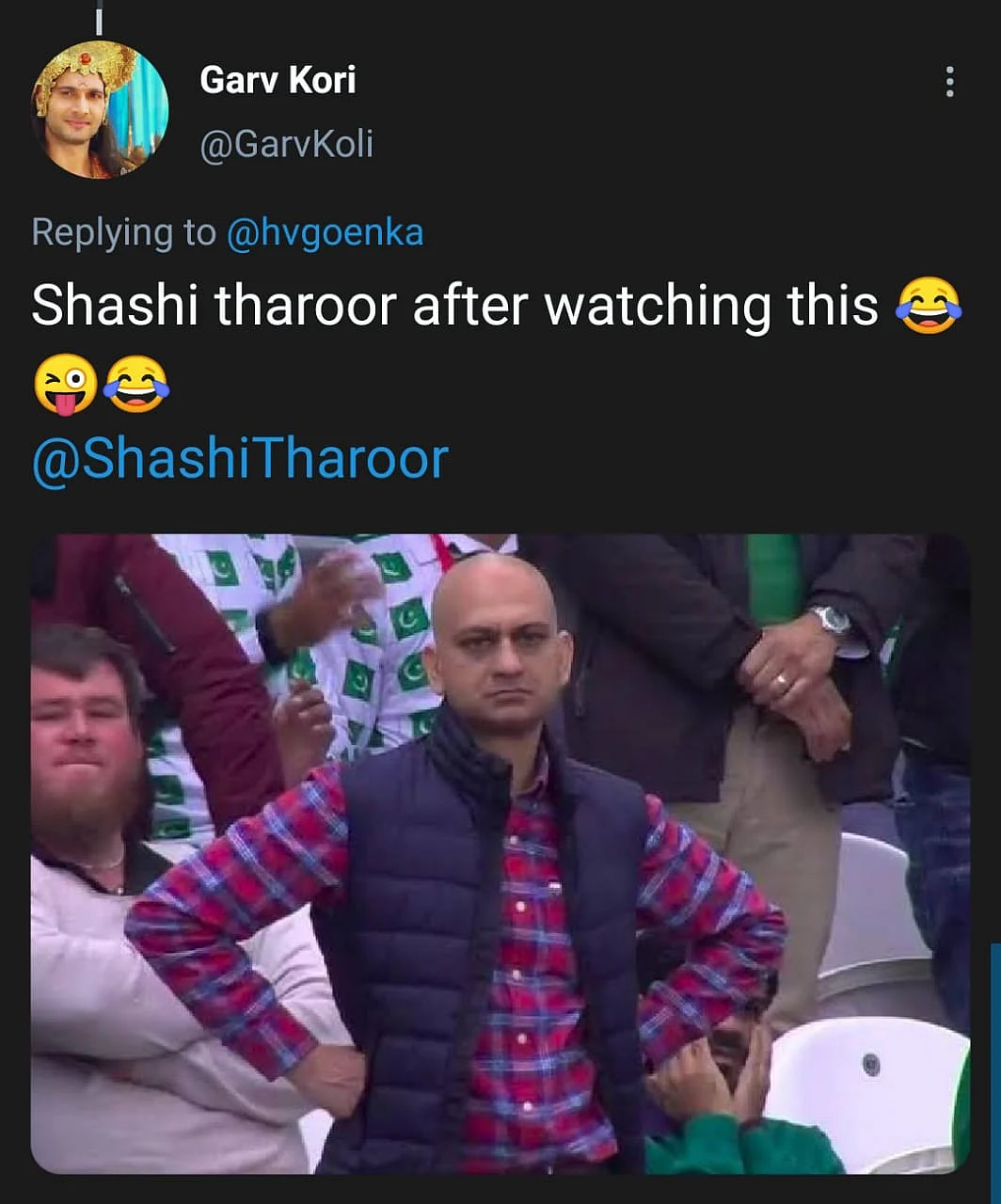Image resolution: width=1001 pixels, height=1204 pixels.
Task: Click the winking tongue-out emoji
Action: [x=65, y=385]
